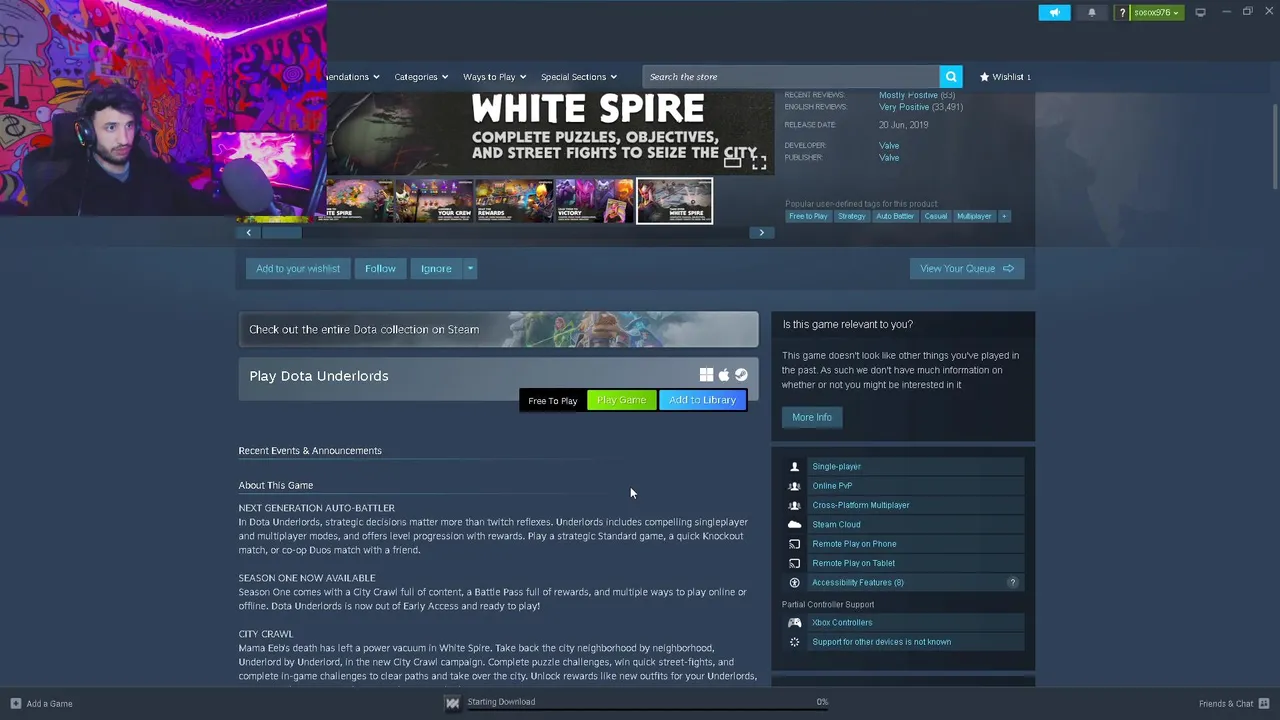Viewport: 1280px width, 720px height.
Task: Click Add to your wishlist
Action: 298,268
